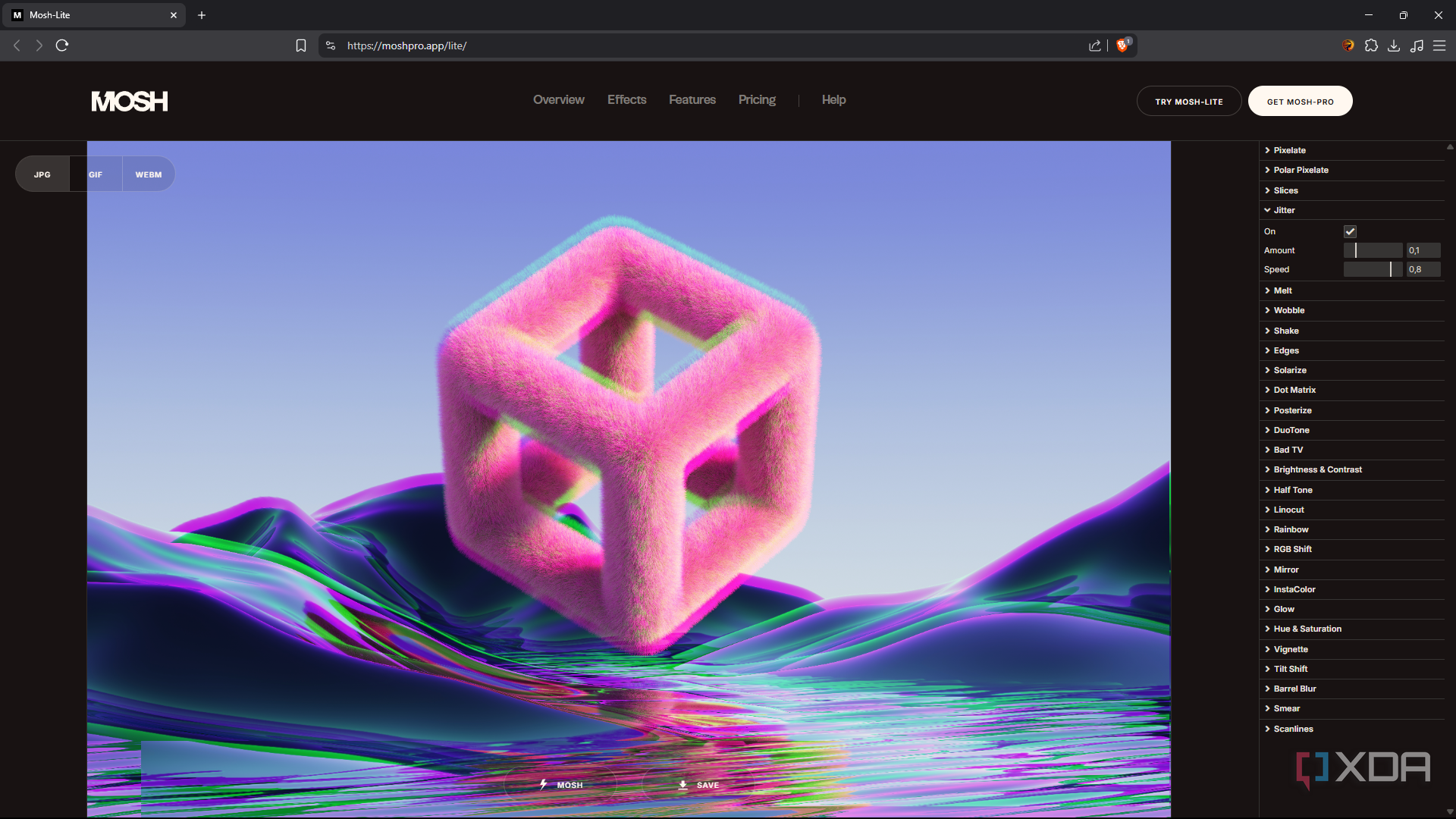Adjust the Jitter Speed slider

tap(1373, 269)
